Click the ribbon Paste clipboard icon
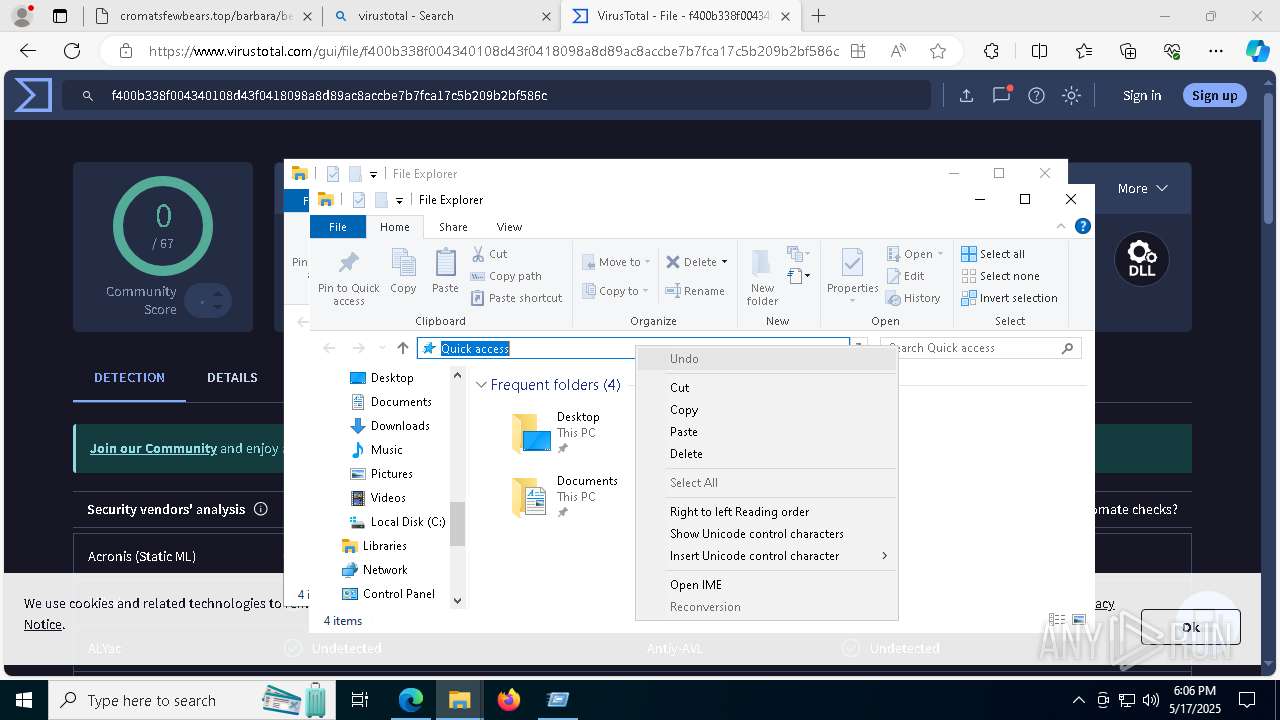This screenshot has width=1280, height=720. click(445, 271)
